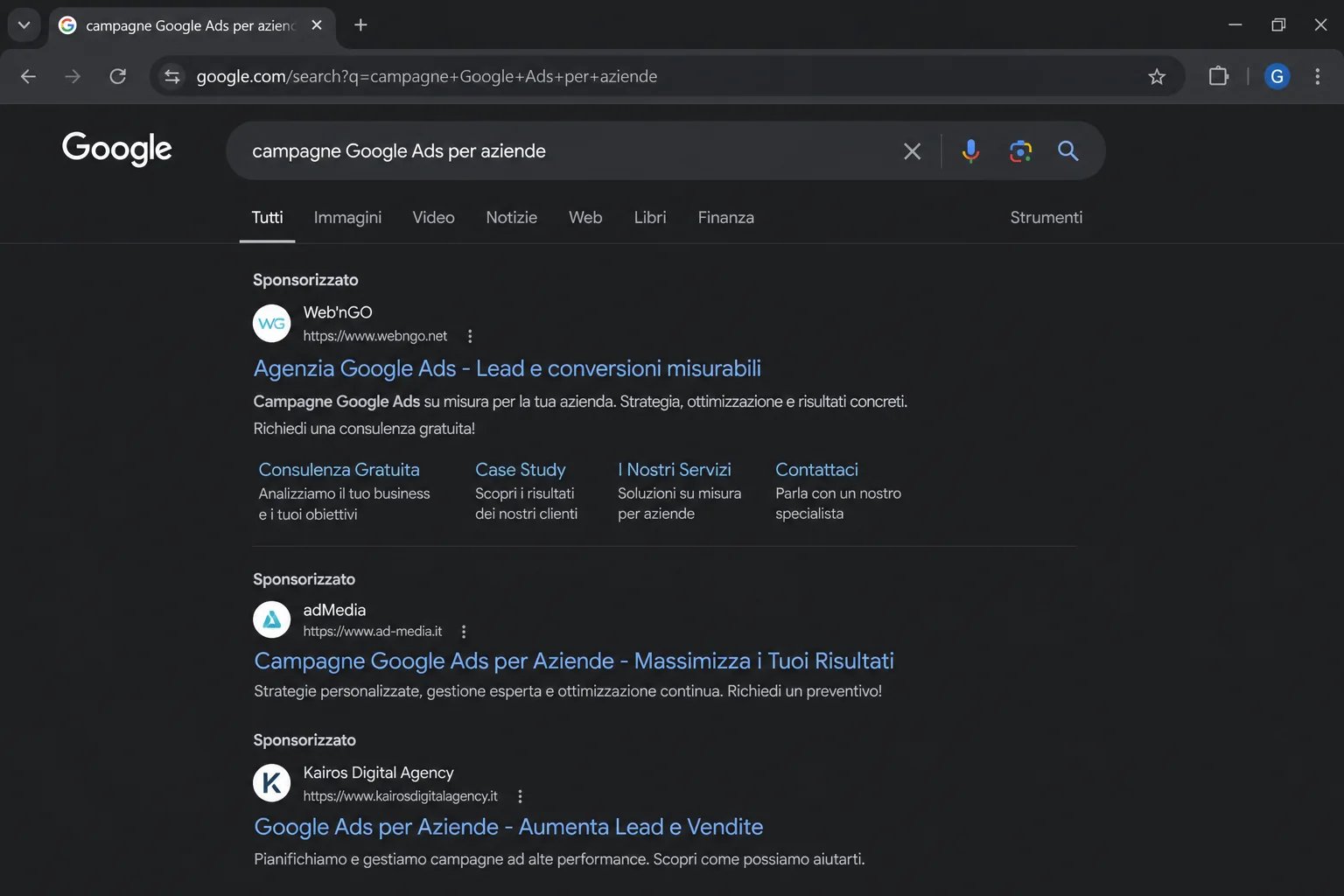Open Chrome's three-dot menu
Image resolution: width=1344 pixels, height=896 pixels.
pos(1317,76)
